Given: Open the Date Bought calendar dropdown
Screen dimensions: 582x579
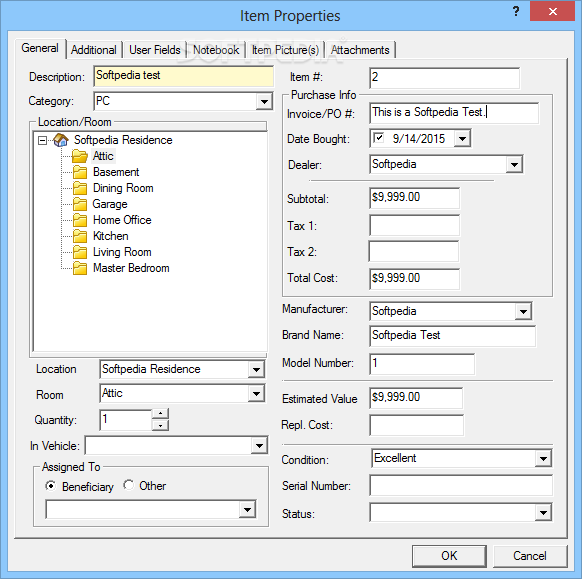Looking at the screenshot, I should [462, 139].
